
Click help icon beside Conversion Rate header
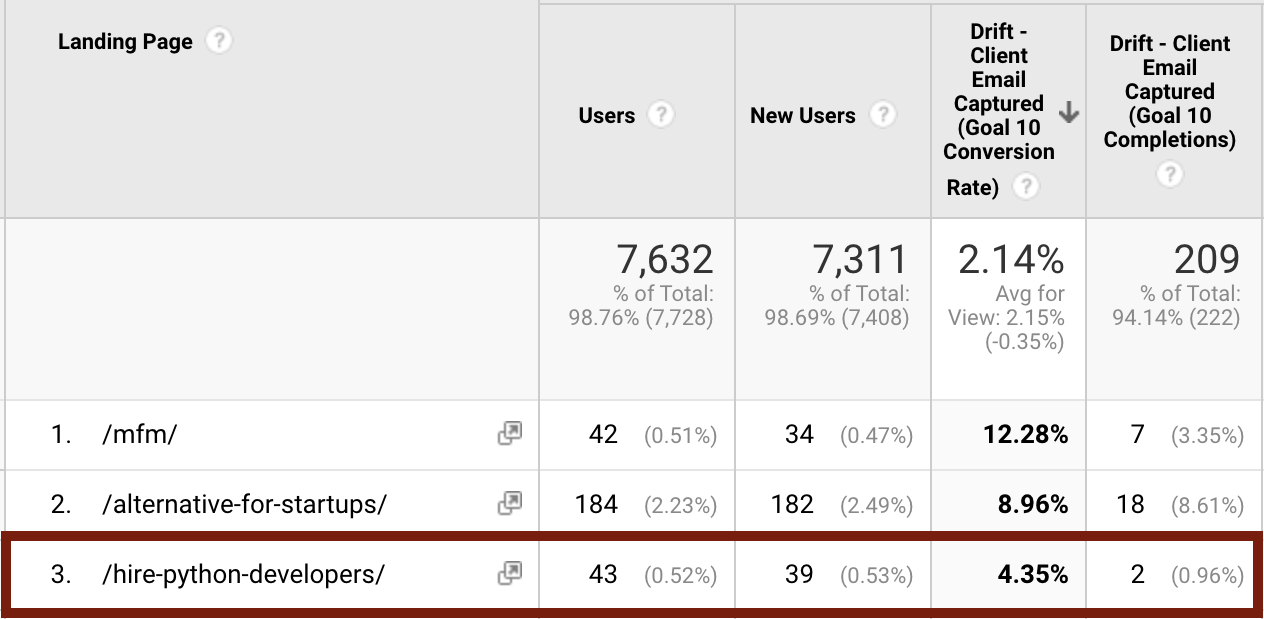[x=1026, y=186]
